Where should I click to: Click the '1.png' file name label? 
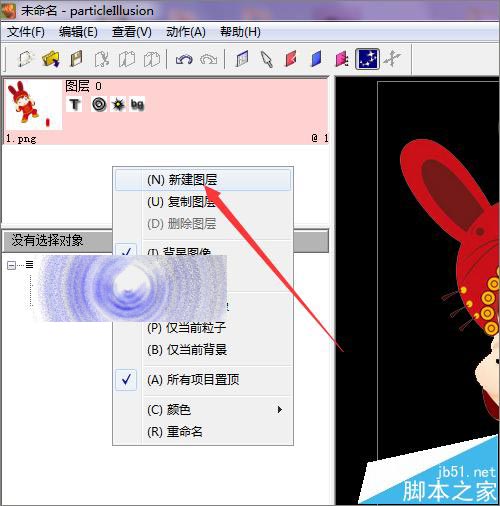coord(21,138)
